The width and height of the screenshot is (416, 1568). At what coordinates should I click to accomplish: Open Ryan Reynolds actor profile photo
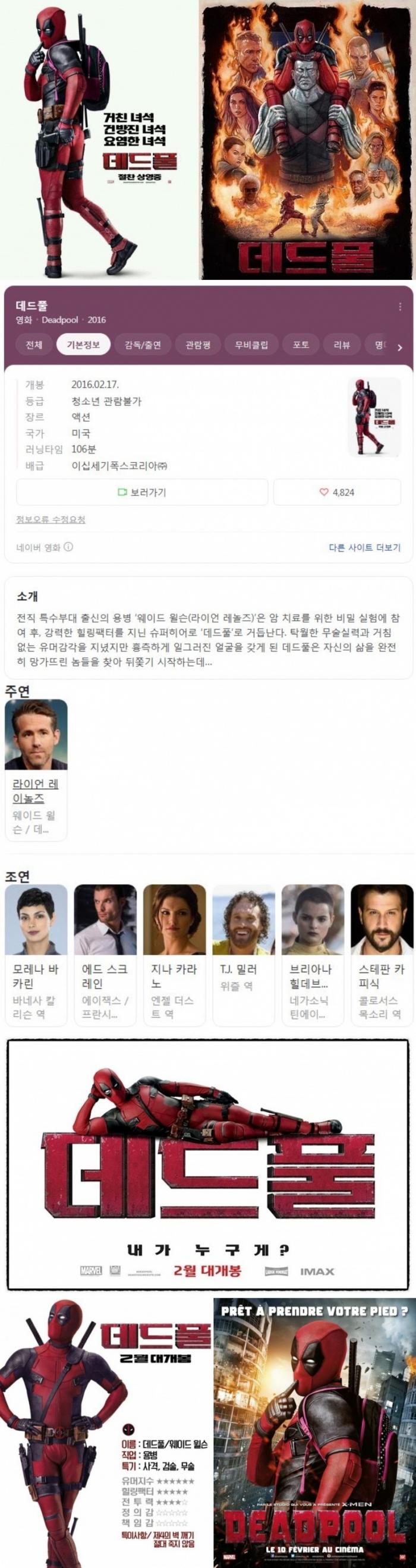click(36, 735)
